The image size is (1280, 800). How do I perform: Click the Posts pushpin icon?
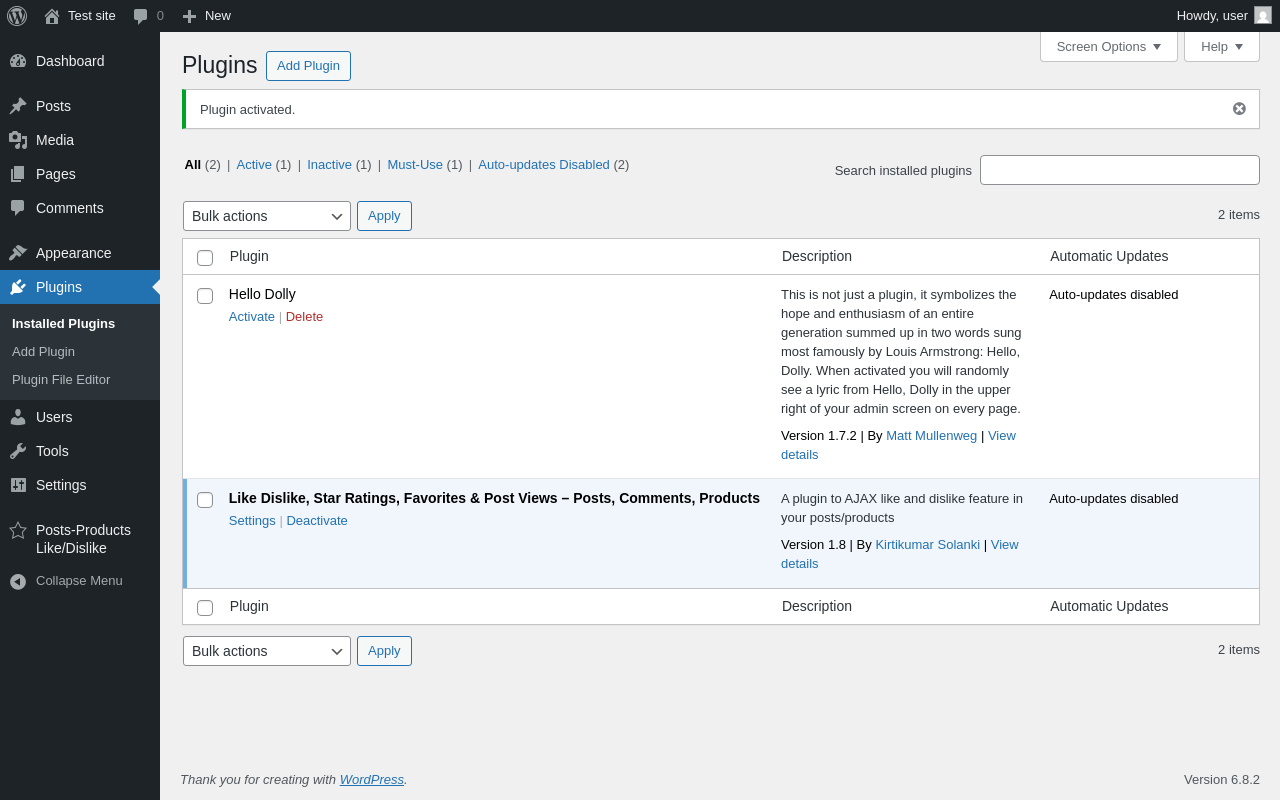click(18, 106)
